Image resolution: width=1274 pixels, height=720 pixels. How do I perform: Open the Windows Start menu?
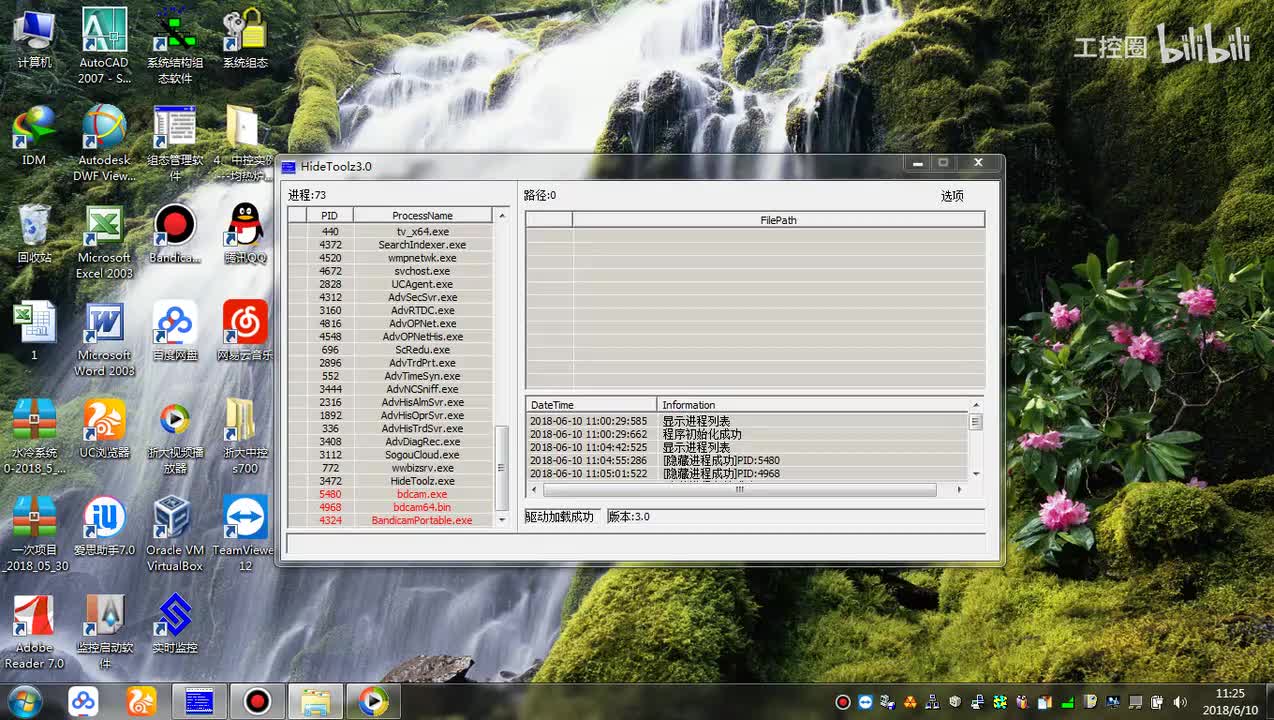[x=23, y=701]
